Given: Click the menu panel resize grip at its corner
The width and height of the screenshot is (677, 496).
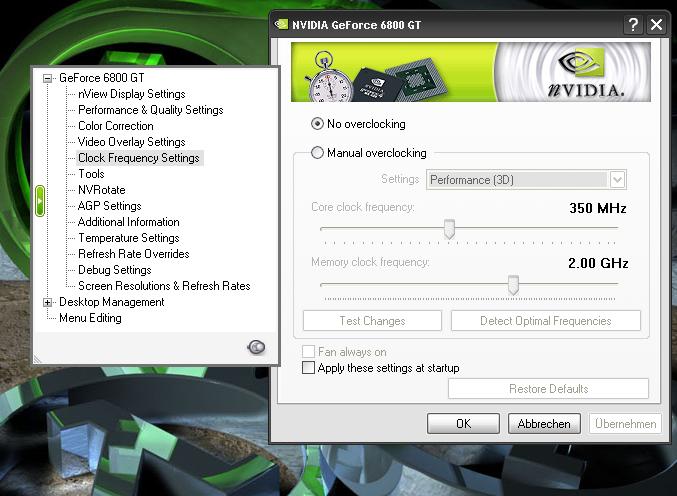Looking at the screenshot, I should 37,359.
